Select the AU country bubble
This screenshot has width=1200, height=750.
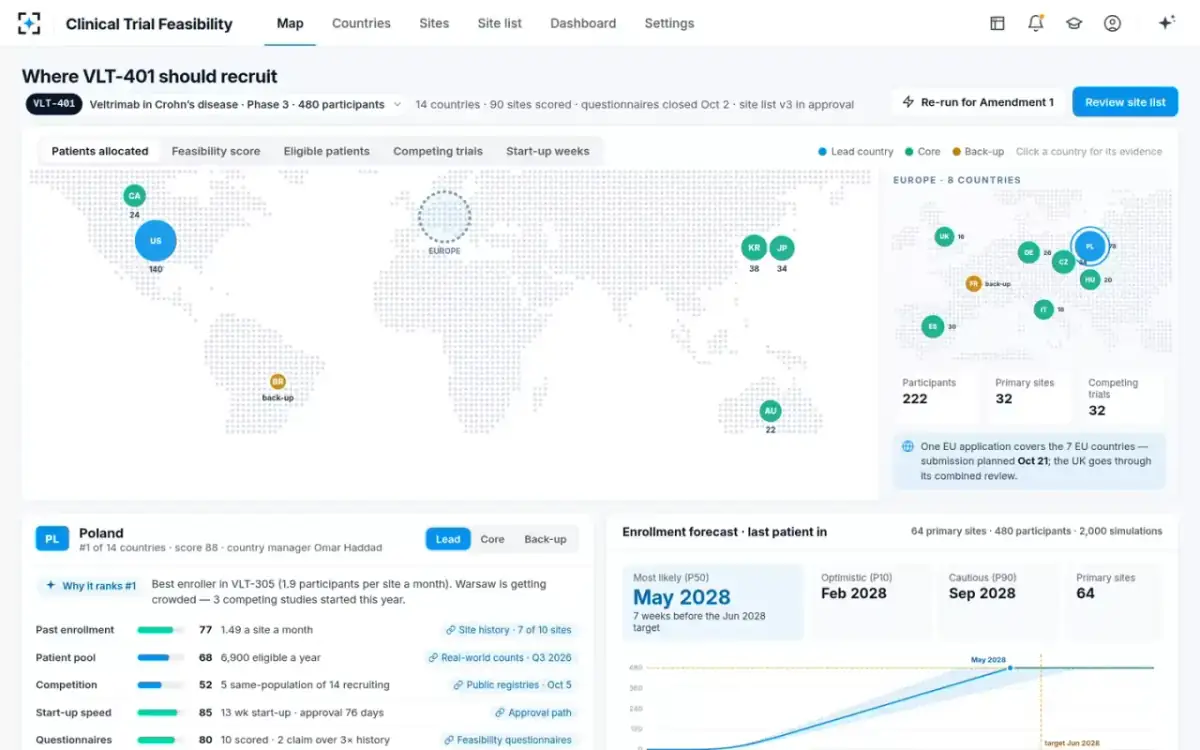click(770, 411)
